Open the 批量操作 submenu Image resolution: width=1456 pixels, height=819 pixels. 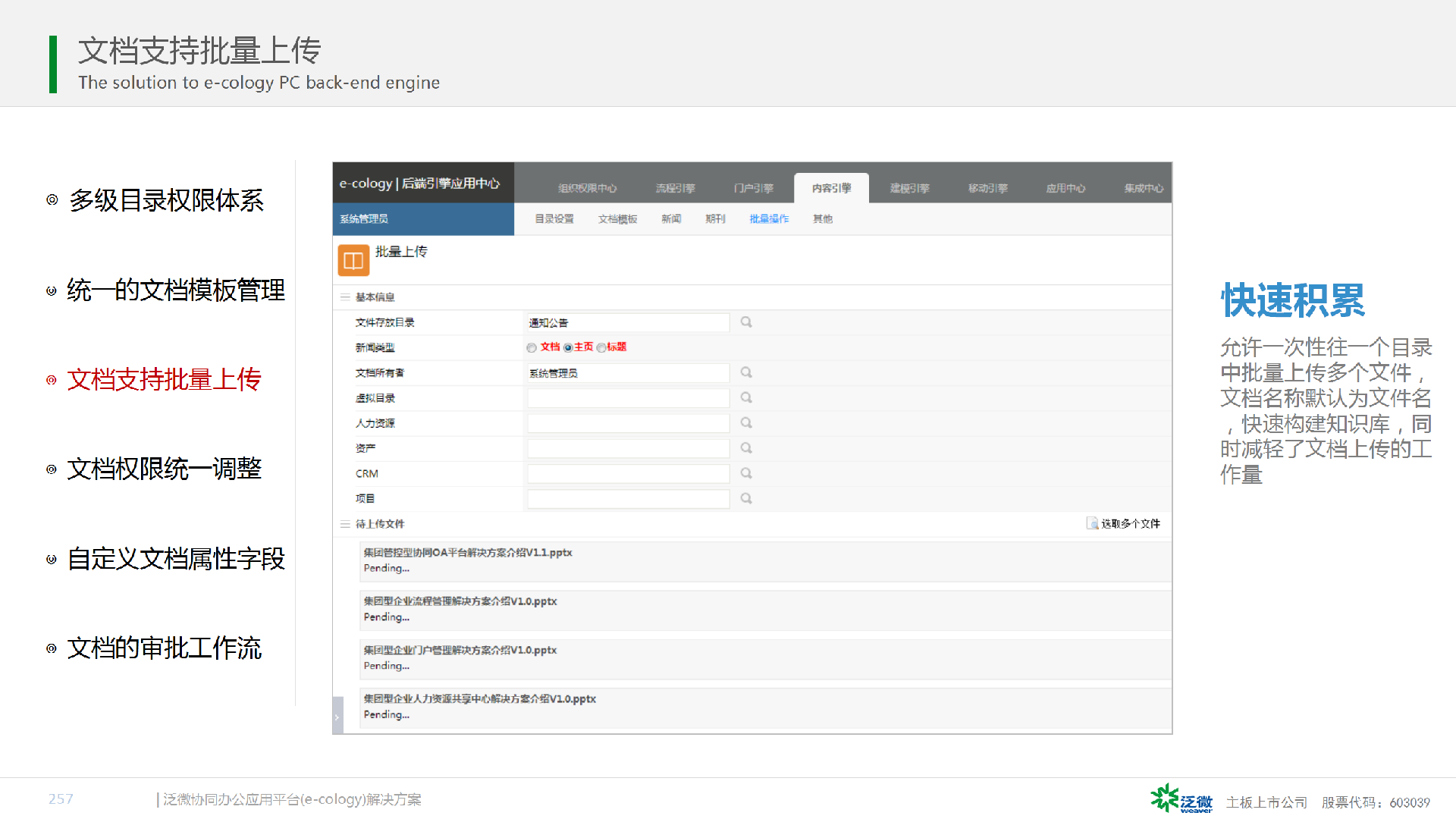[769, 219]
